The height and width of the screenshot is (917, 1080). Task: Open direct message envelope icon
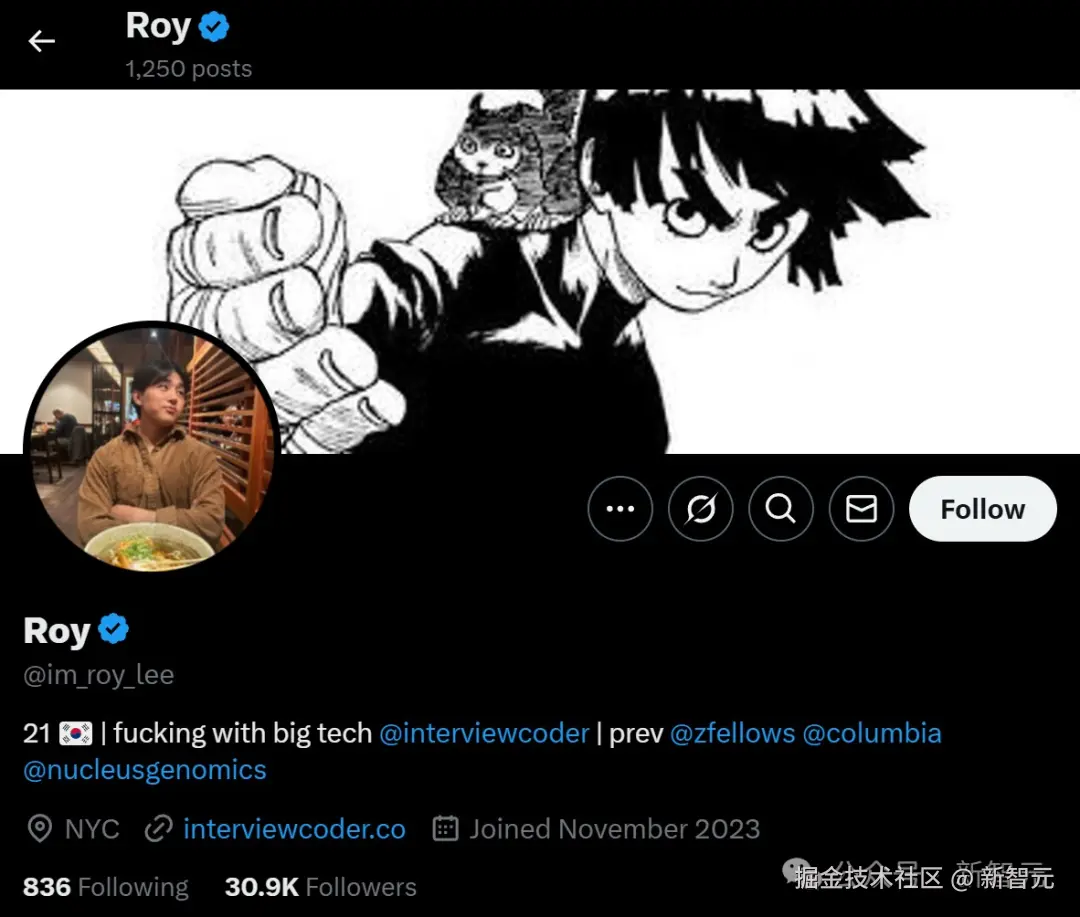pos(861,509)
